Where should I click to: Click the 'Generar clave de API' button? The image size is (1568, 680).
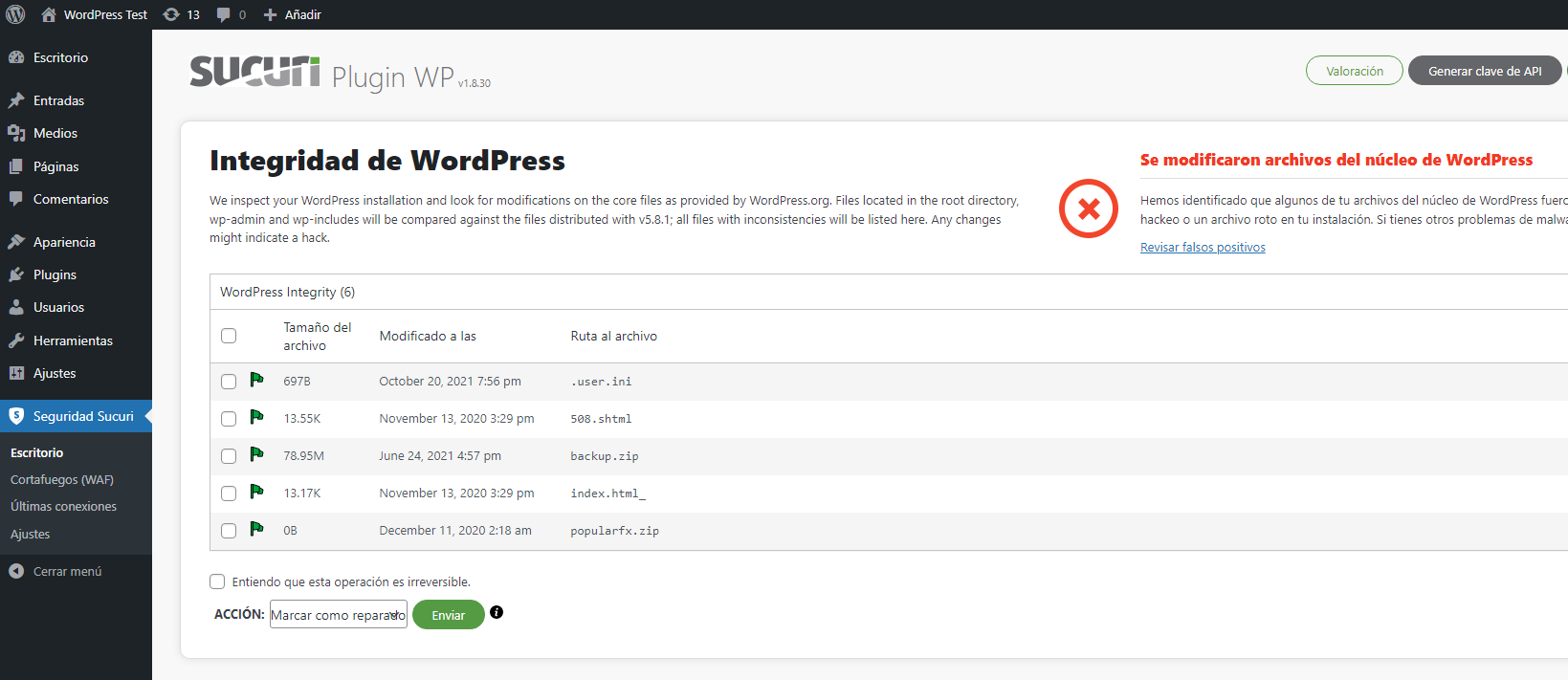[x=1485, y=71]
